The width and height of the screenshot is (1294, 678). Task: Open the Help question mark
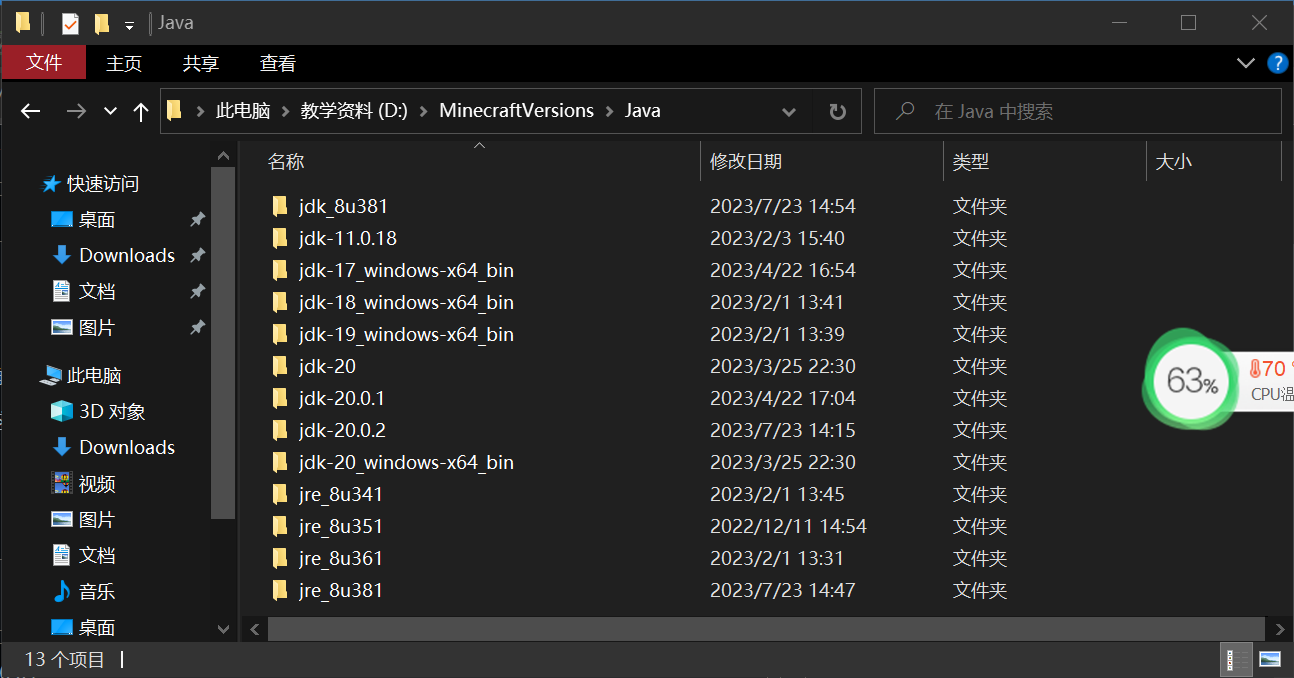point(1277,63)
